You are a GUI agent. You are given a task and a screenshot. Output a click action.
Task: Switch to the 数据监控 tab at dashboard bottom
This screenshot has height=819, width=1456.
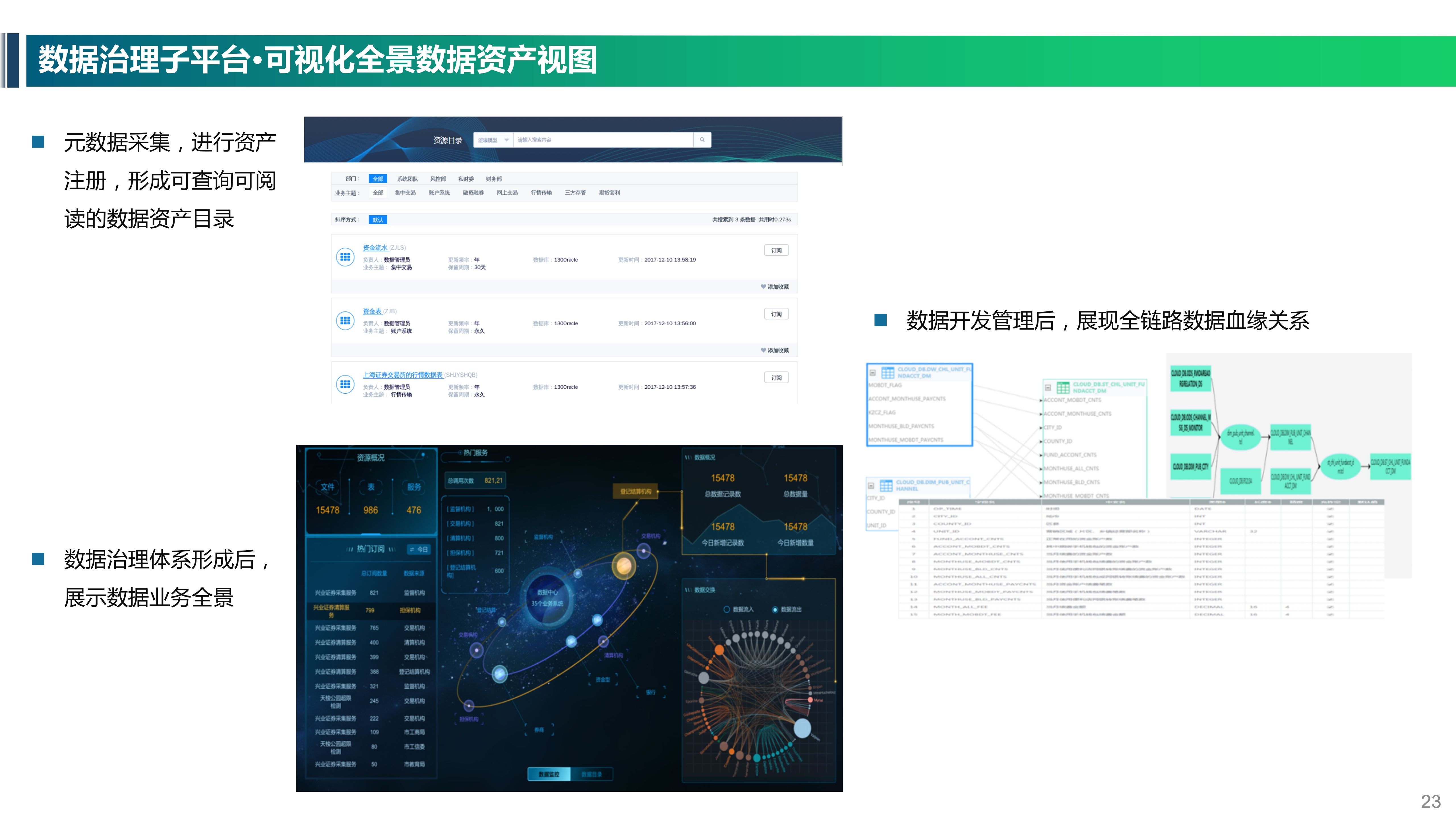[x=549, y=774]
